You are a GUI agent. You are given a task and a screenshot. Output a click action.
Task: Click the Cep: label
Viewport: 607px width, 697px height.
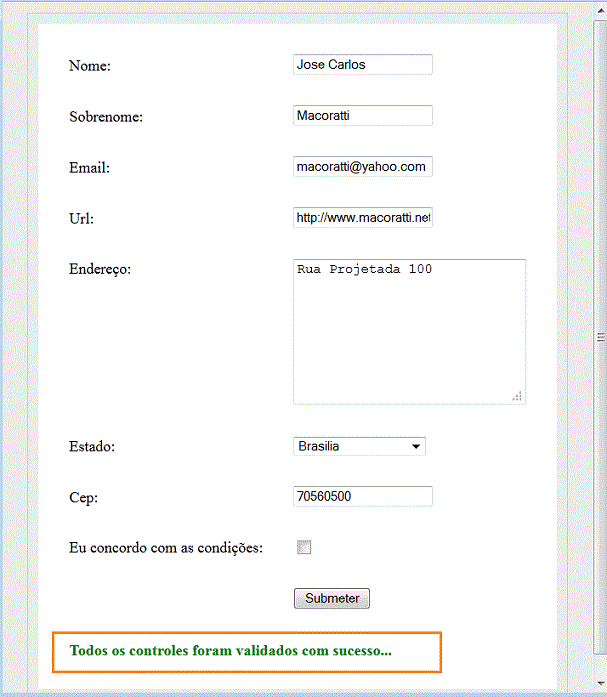pyautogui.click(x=83, y=497)
